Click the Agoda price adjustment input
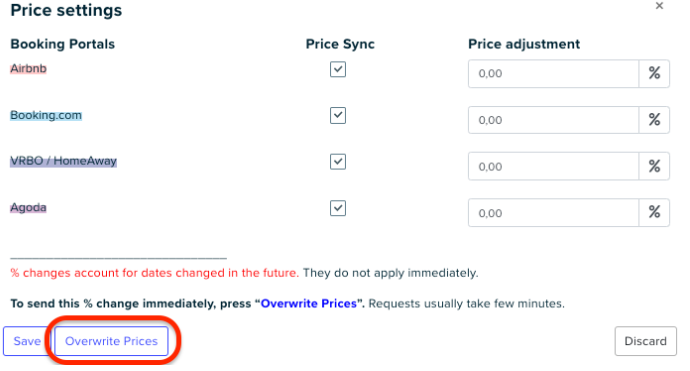 point(553,213)
